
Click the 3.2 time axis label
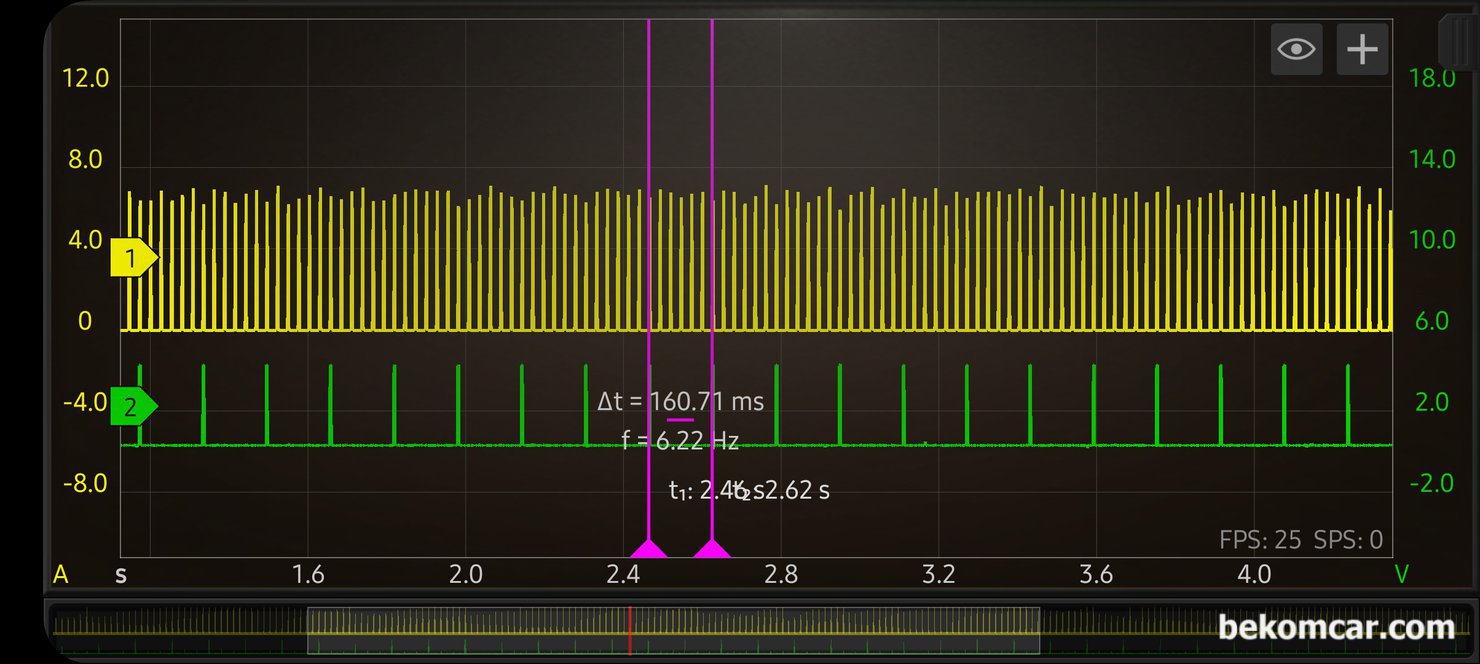coord(939,574)
